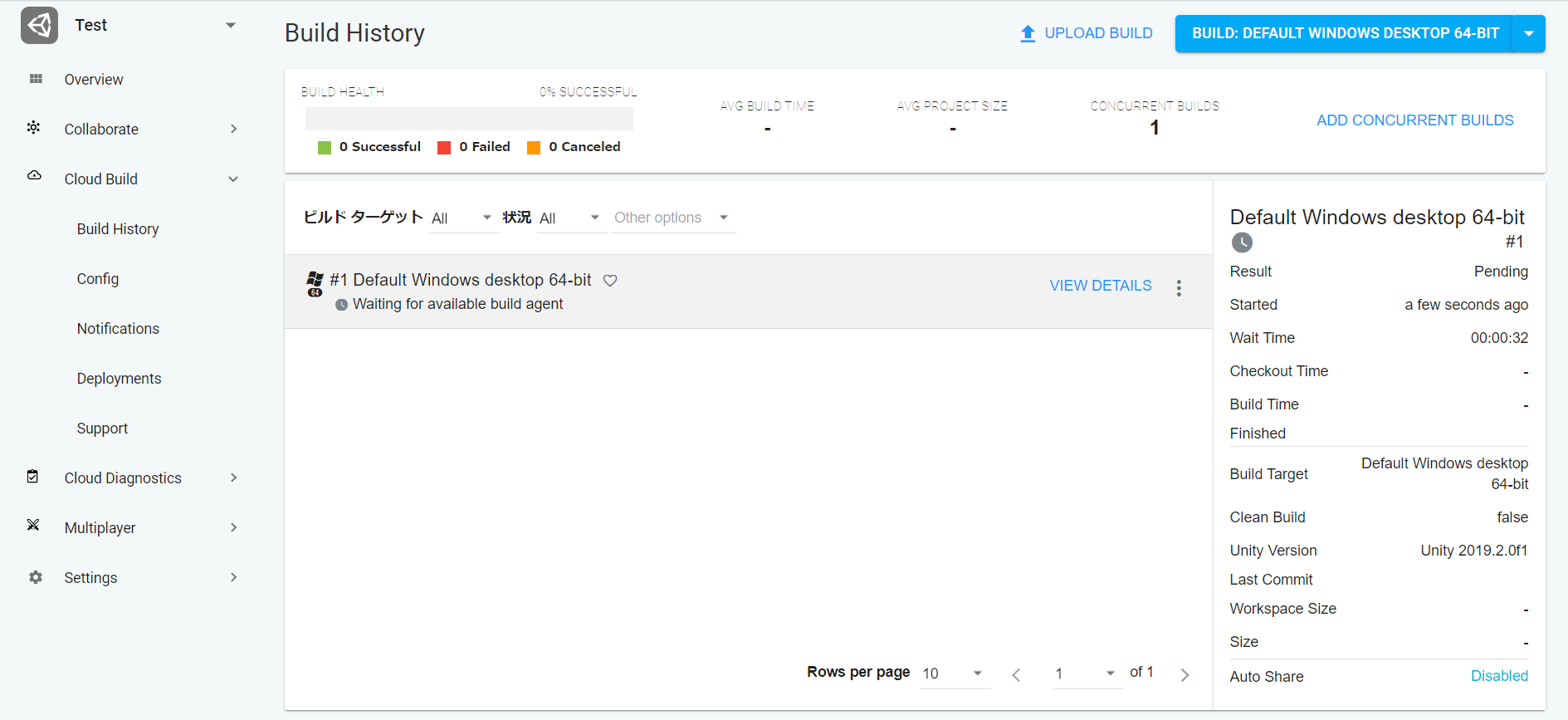The image size is (1568, 720).
Task: Click the upload arrow icon
Action: click(1028, 33)
